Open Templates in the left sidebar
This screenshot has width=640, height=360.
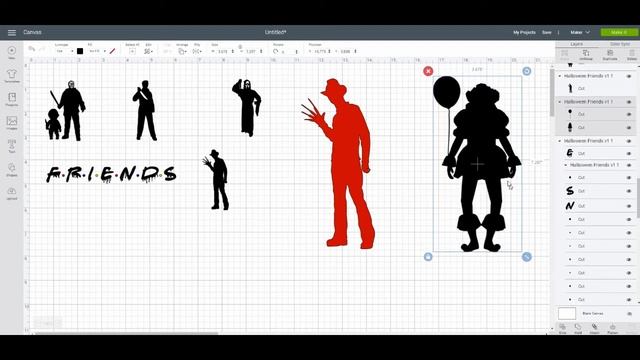click(x=11, y=75)
